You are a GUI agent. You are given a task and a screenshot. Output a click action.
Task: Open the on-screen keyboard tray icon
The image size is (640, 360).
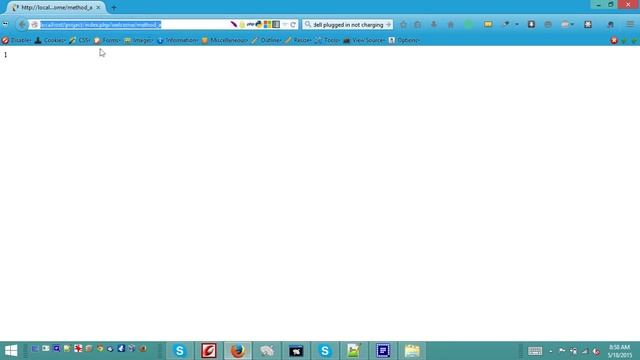coord(535,351)
